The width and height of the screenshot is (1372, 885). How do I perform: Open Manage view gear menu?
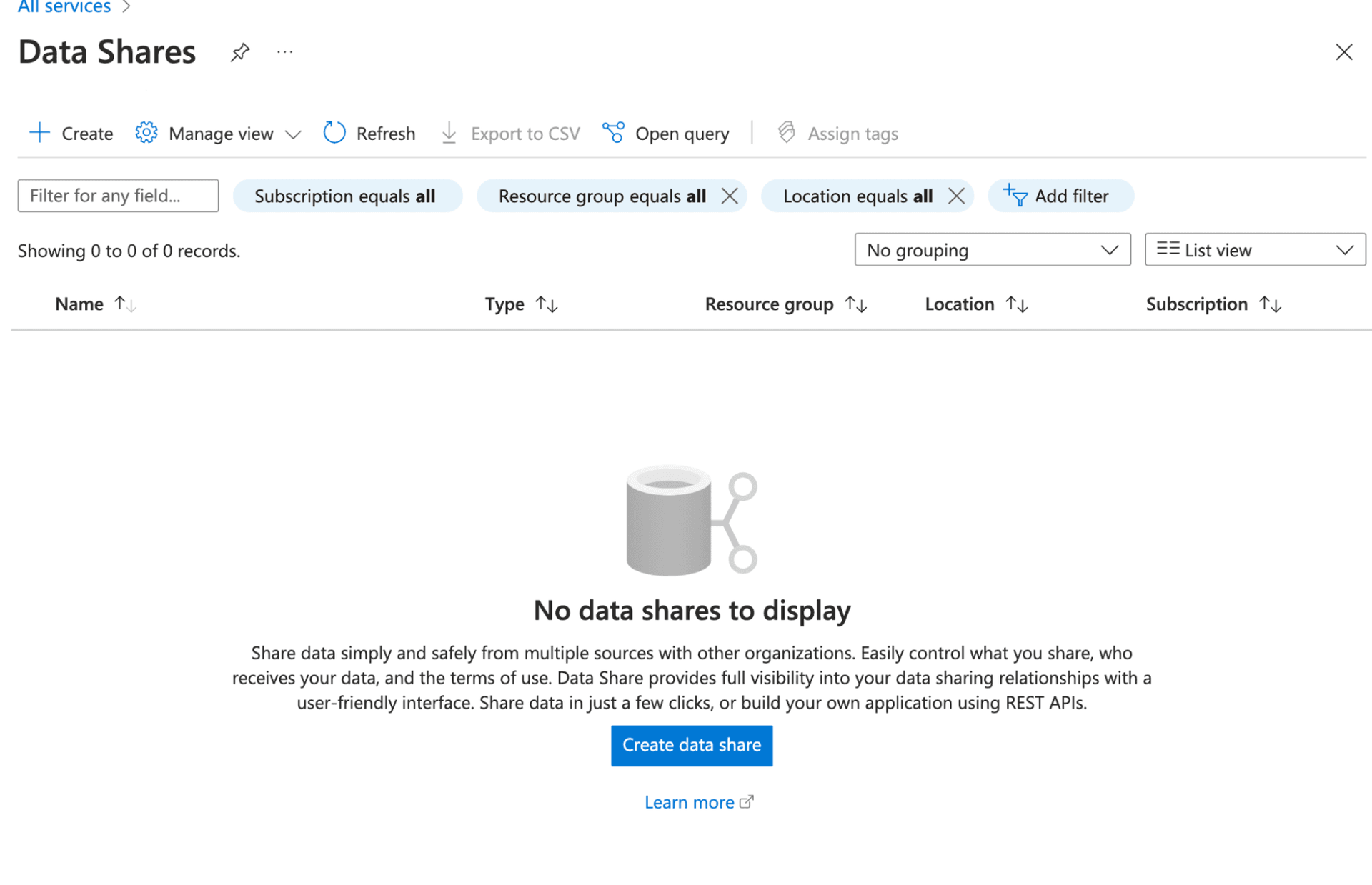146,133
